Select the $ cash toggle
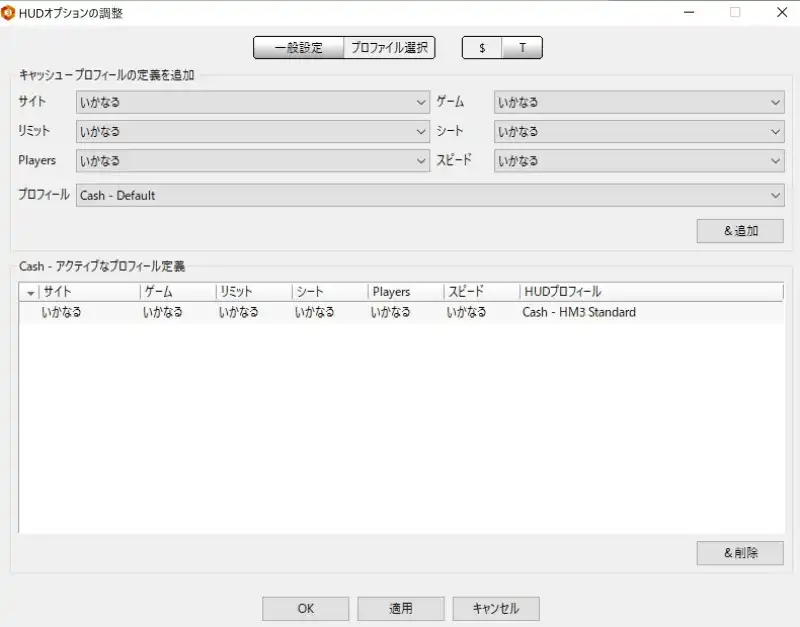Viewport: 800px width, 627px height. point(482,48)
